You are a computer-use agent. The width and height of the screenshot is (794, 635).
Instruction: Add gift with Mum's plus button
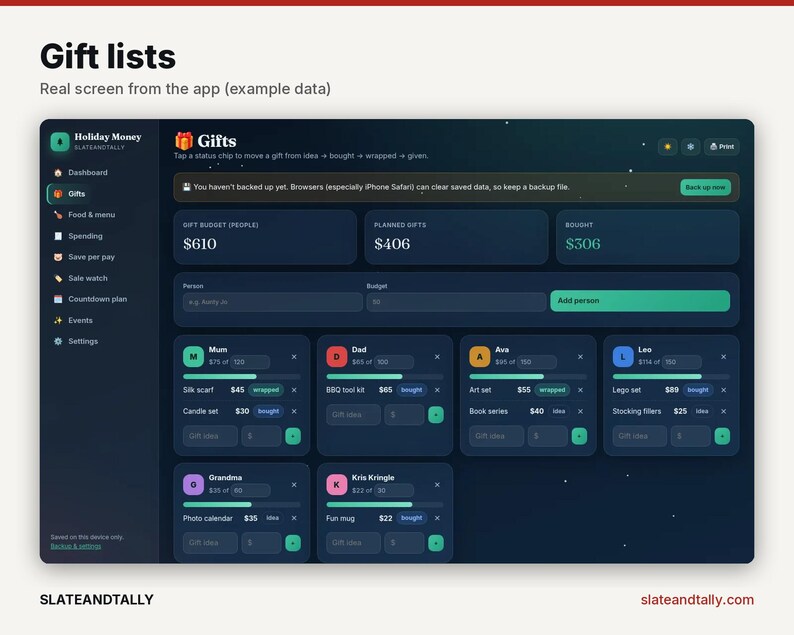(x=293, y=436)
